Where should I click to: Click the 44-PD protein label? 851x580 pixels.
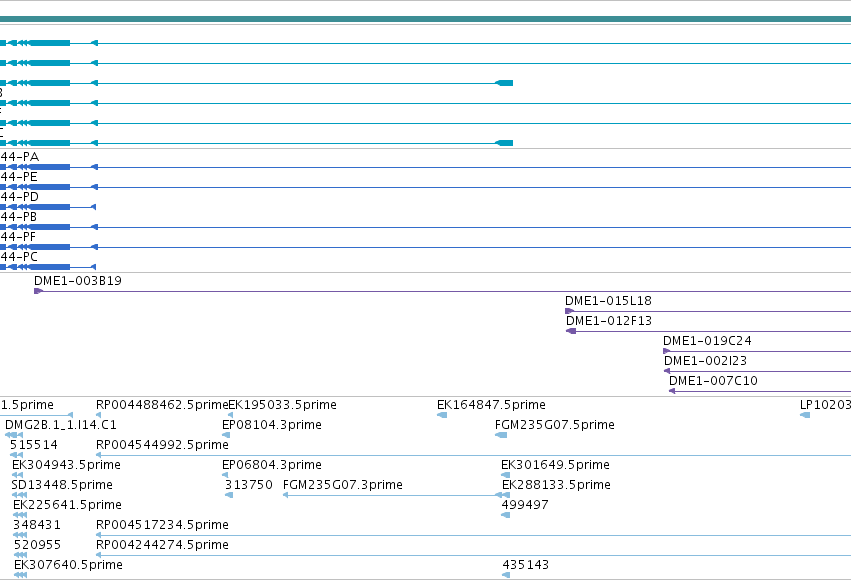[20, 197]
